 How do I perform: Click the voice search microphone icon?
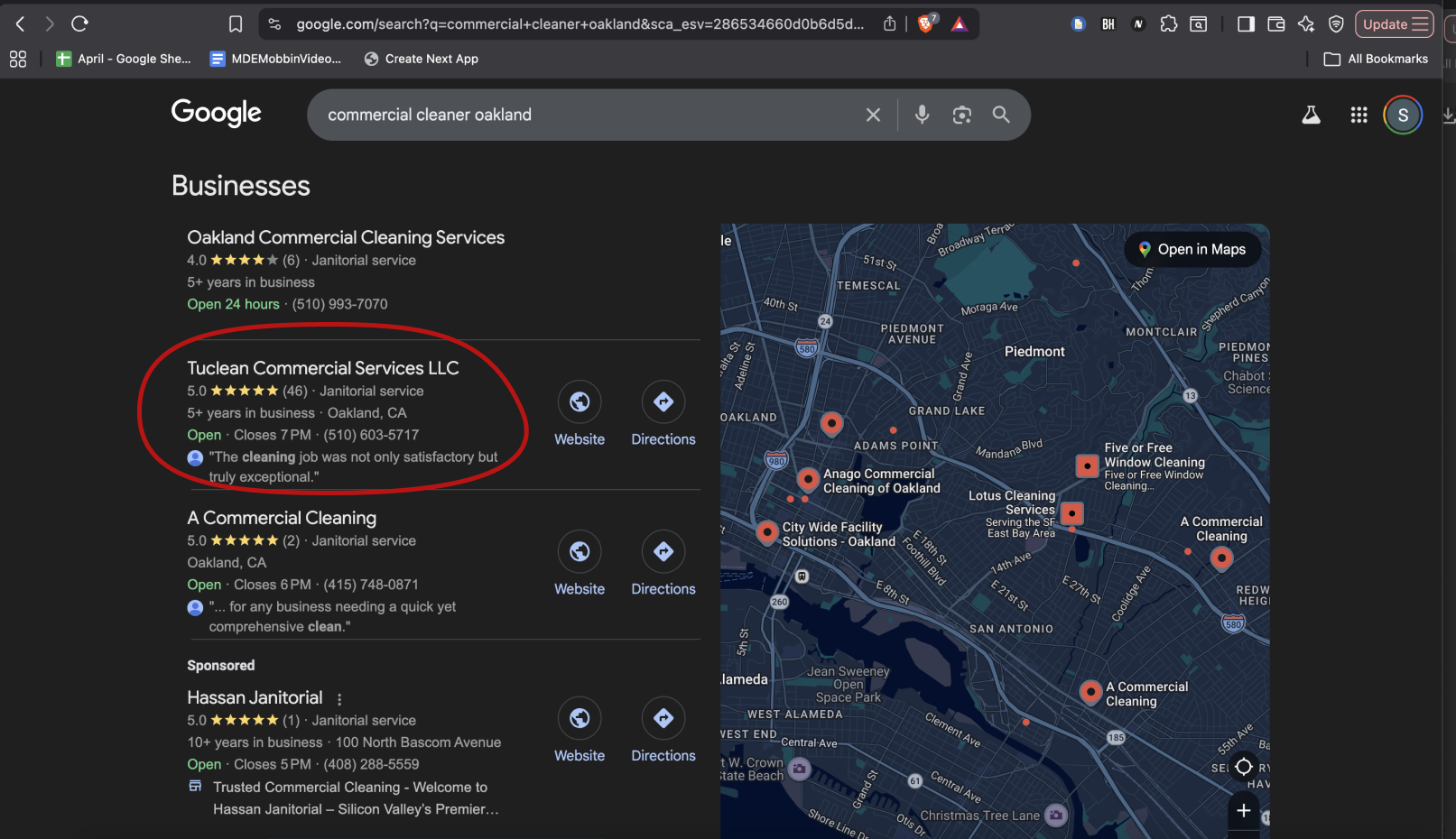point(922,115)
